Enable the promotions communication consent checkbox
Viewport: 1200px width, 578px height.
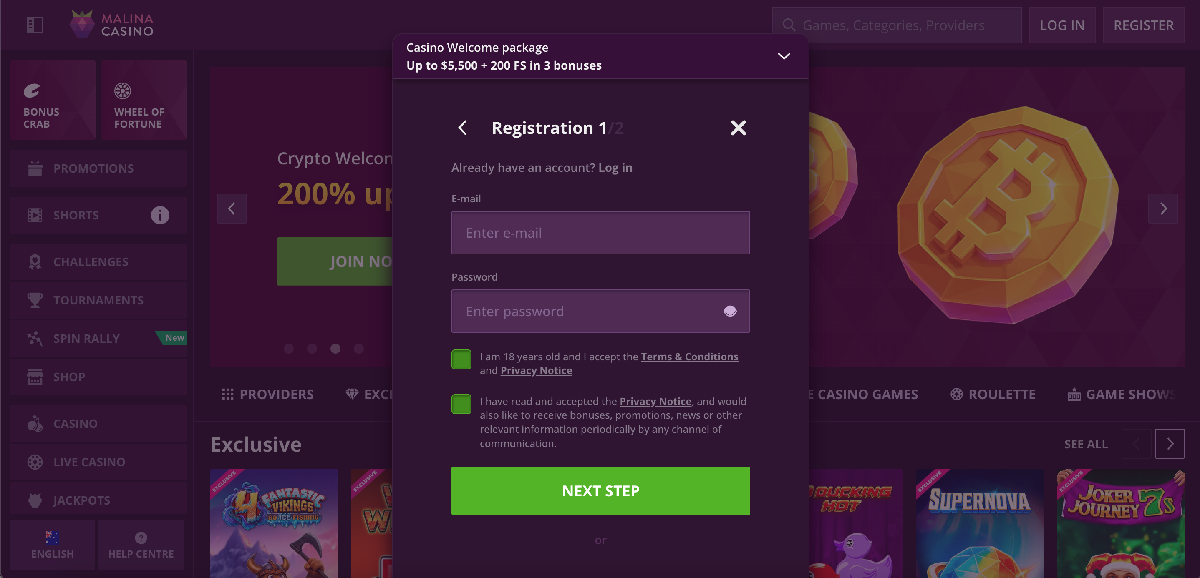[461, 404]
